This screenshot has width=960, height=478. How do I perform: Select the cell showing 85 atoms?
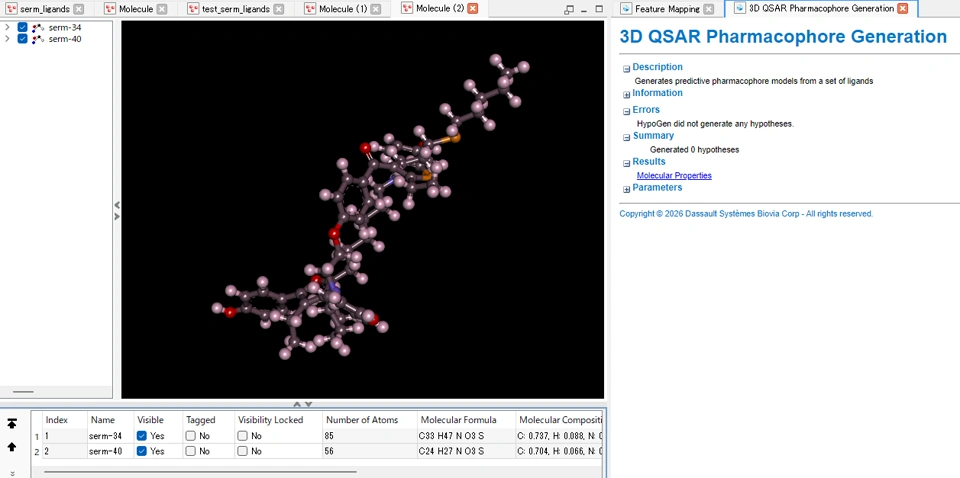[369, 436]
